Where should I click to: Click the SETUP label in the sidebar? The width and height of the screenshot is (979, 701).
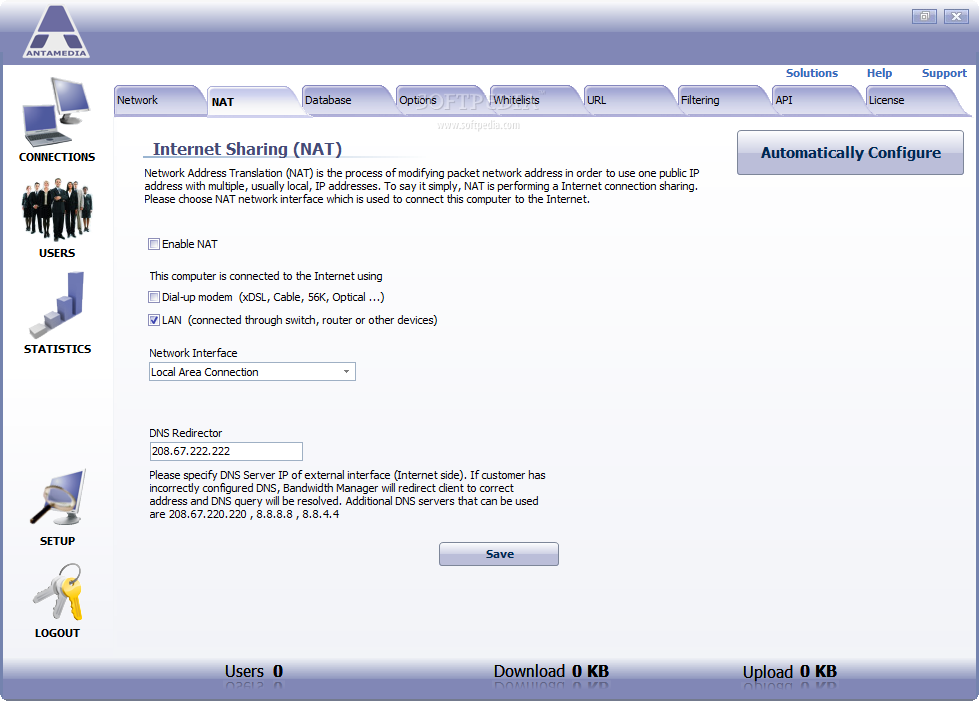57,541
